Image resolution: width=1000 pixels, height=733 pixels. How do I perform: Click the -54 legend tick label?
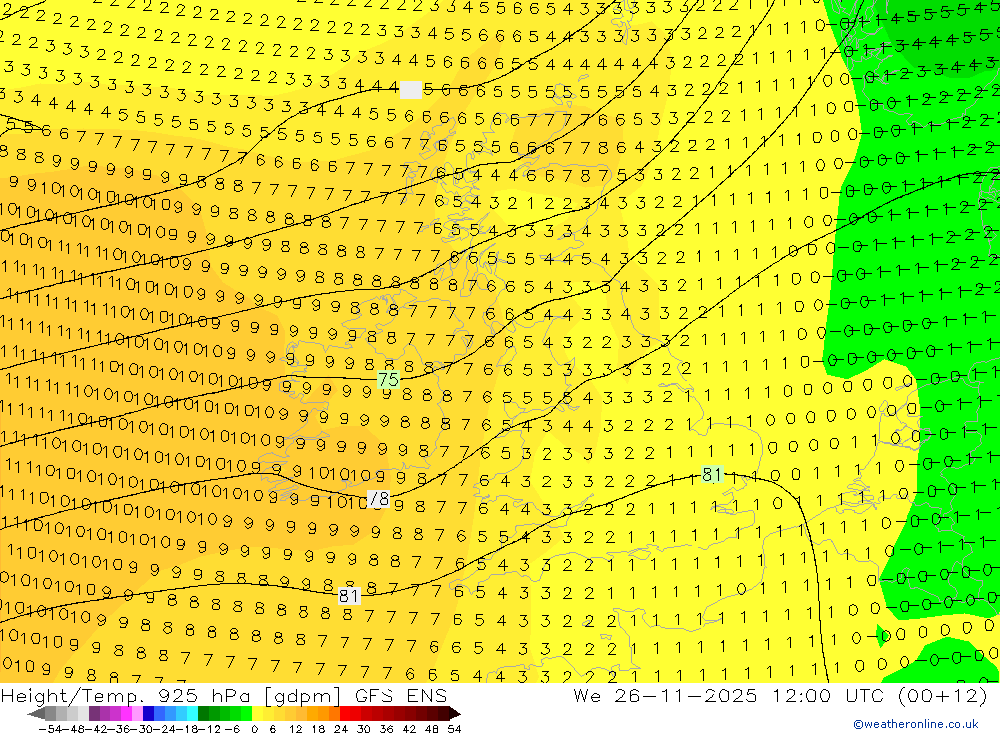point(50,729)
